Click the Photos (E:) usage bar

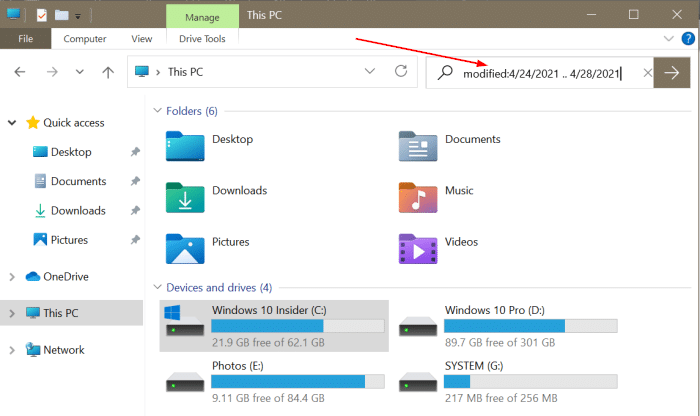[x=298, y=382]
